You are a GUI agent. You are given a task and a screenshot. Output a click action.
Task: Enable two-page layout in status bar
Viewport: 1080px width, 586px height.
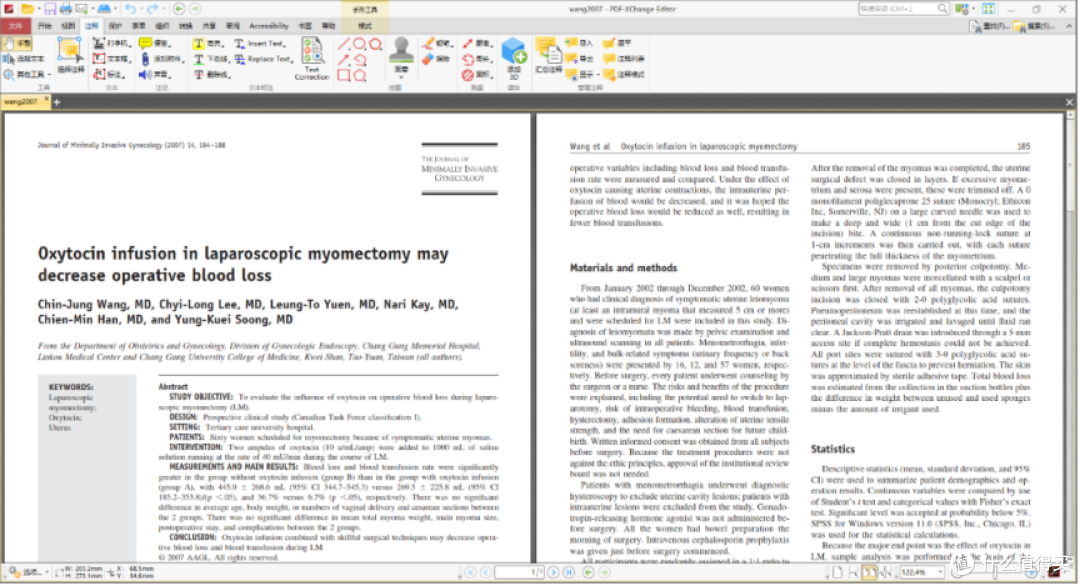click(869, 572)
